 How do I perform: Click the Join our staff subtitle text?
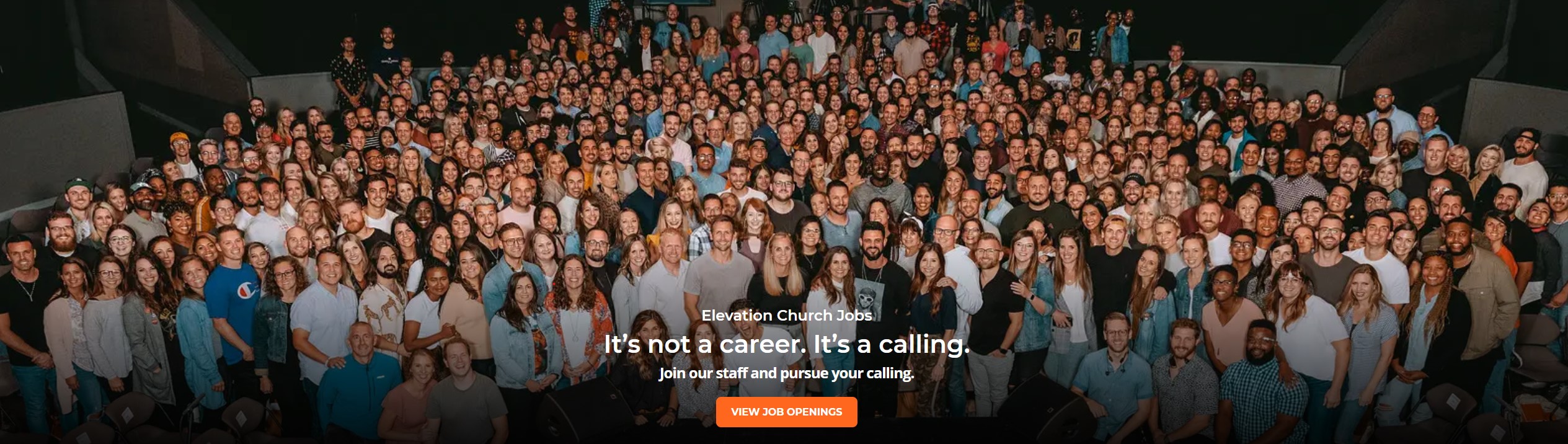786,373
